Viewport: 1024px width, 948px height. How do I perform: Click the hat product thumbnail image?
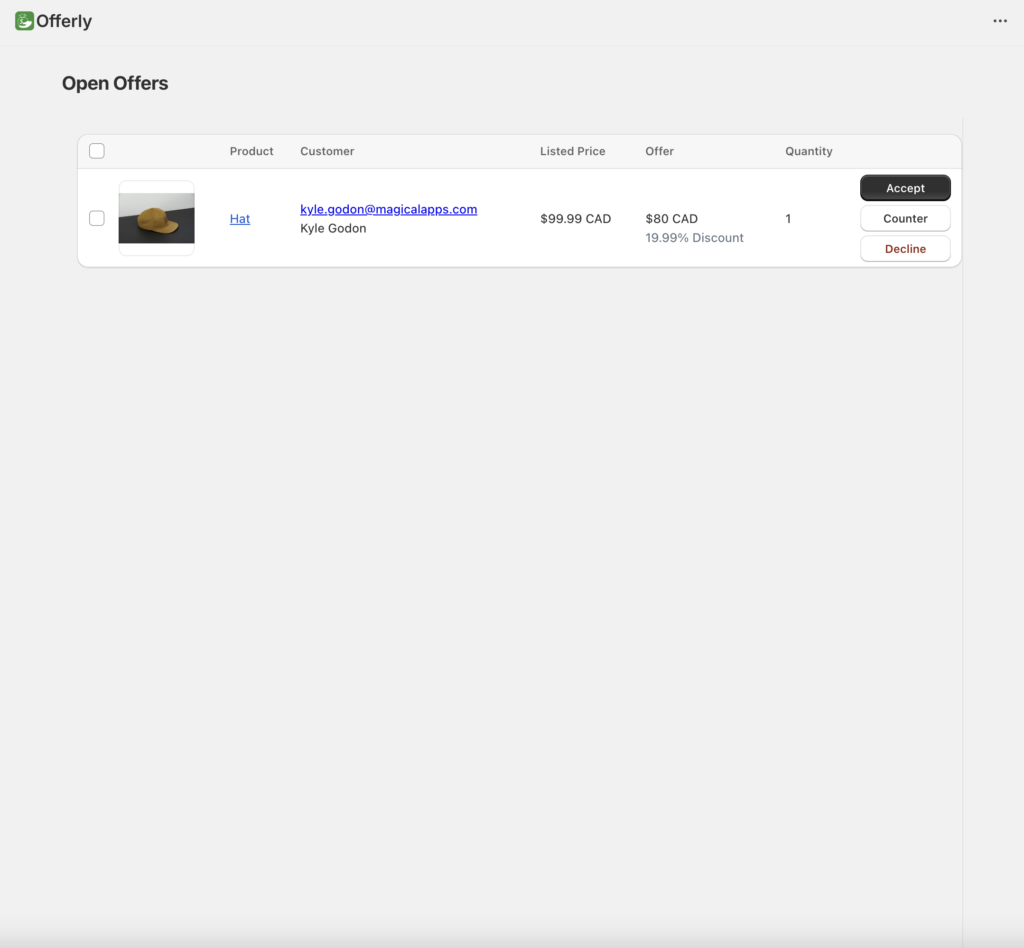point(156,218)
